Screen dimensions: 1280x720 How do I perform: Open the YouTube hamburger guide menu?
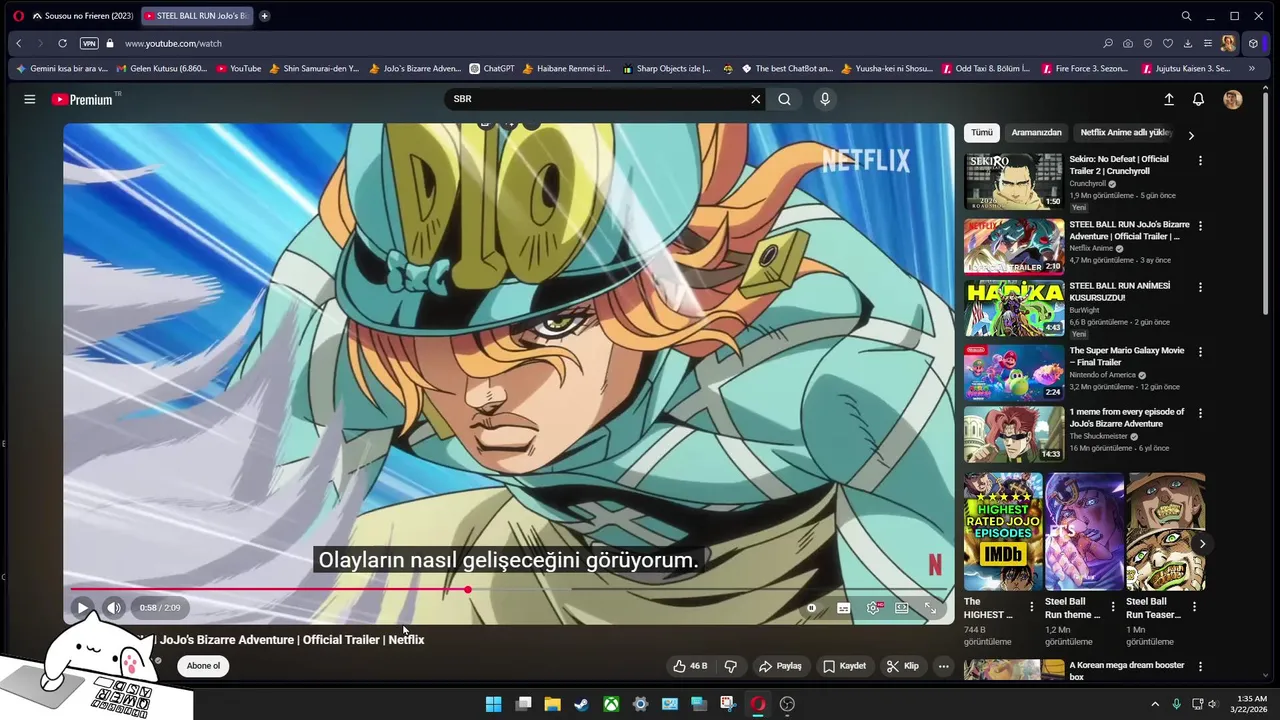coord(30,99)
